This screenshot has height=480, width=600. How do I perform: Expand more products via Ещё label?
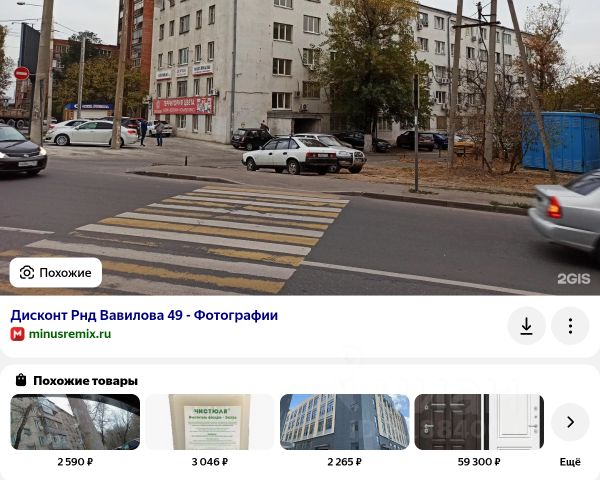coord(570,462)
